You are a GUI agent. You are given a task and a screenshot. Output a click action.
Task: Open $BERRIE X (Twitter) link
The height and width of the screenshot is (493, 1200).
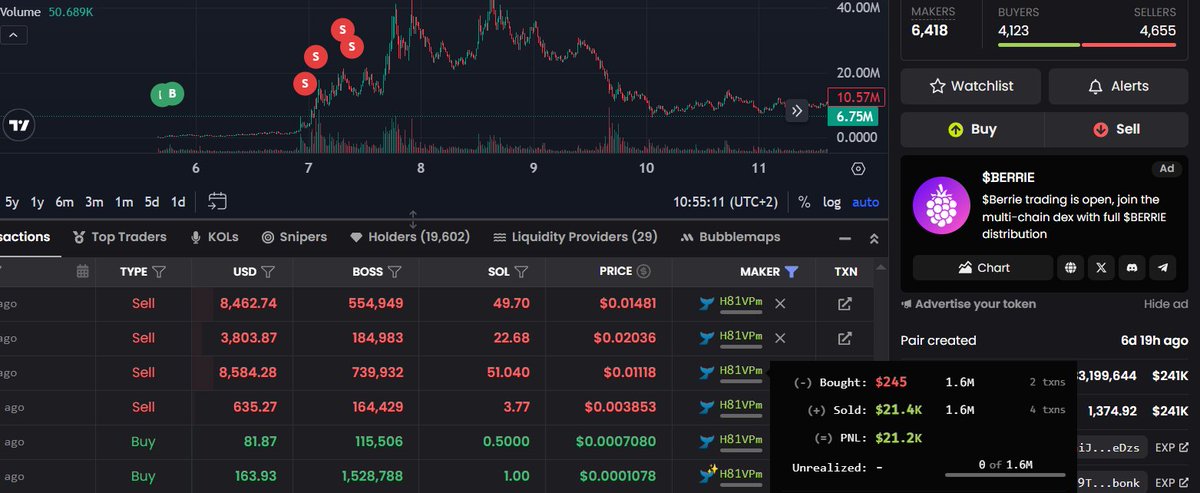[x=1102, y=267]
